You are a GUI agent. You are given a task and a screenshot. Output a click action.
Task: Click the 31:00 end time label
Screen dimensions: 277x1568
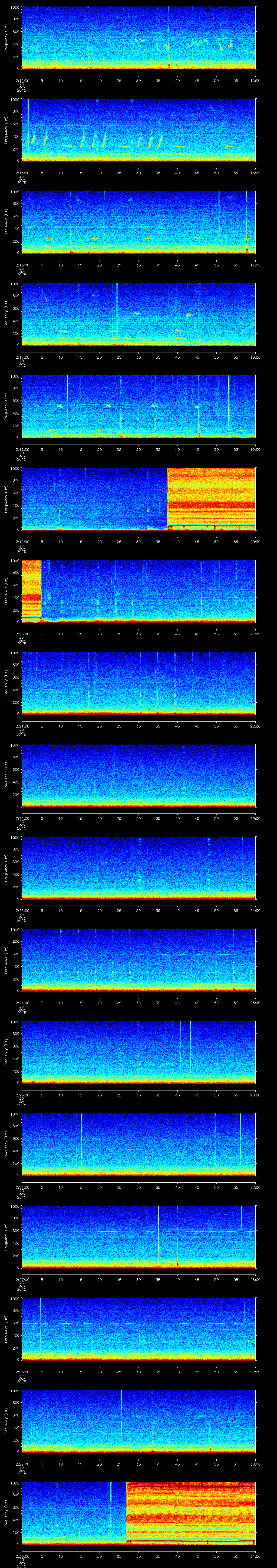(256, 1556)
